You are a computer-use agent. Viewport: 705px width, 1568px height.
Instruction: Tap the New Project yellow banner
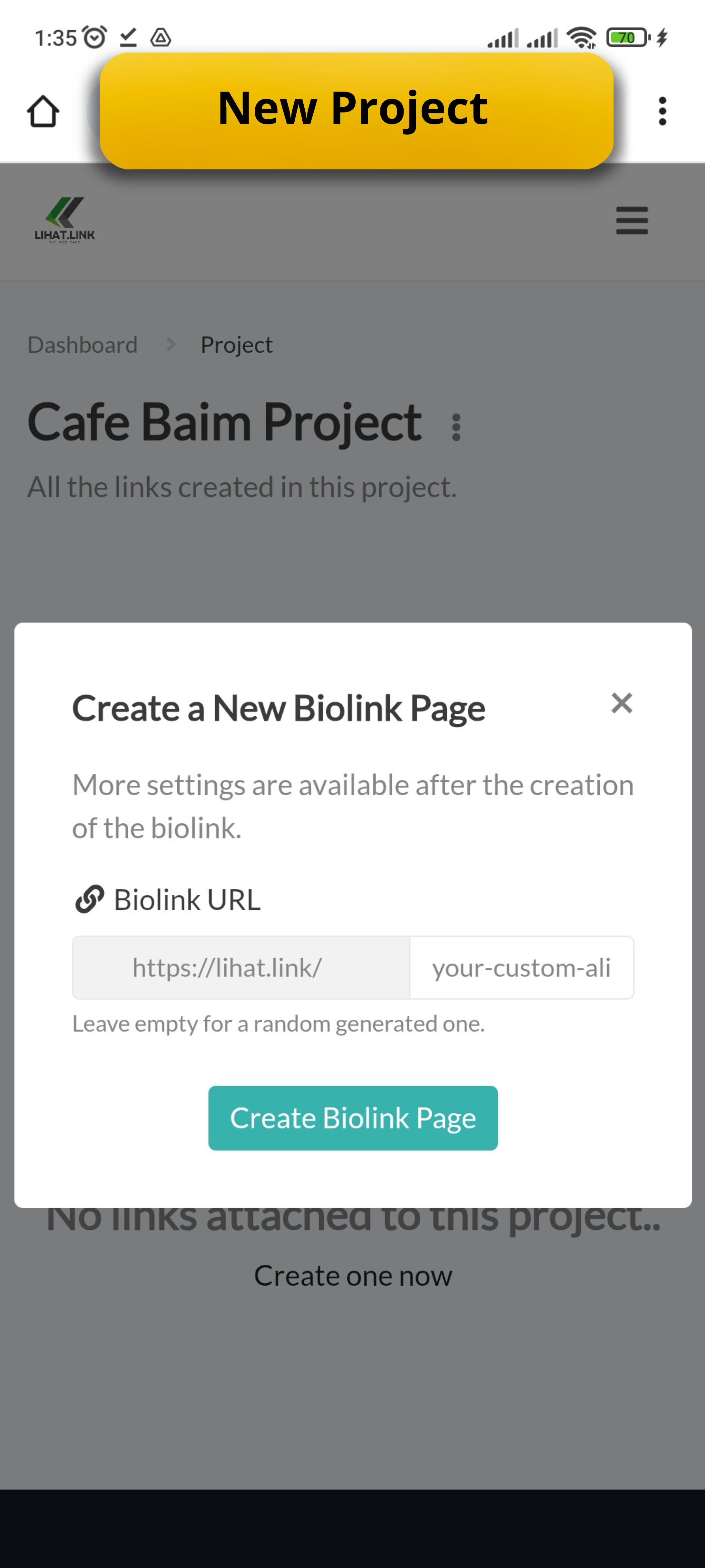pos(356,110)
